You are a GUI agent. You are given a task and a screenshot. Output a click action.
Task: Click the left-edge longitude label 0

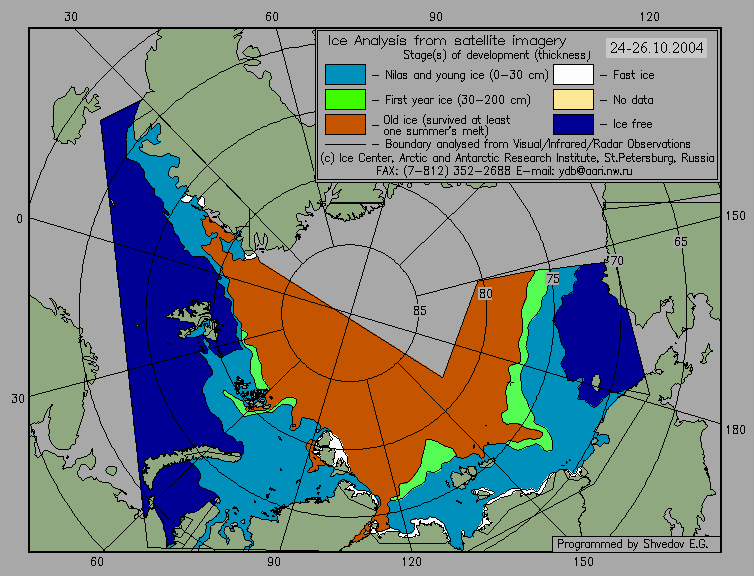19,219
